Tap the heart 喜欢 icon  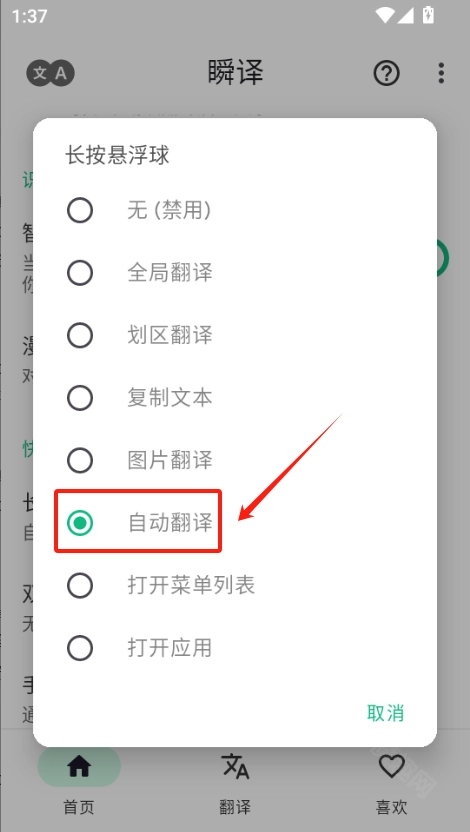click(x=391, y=766)
